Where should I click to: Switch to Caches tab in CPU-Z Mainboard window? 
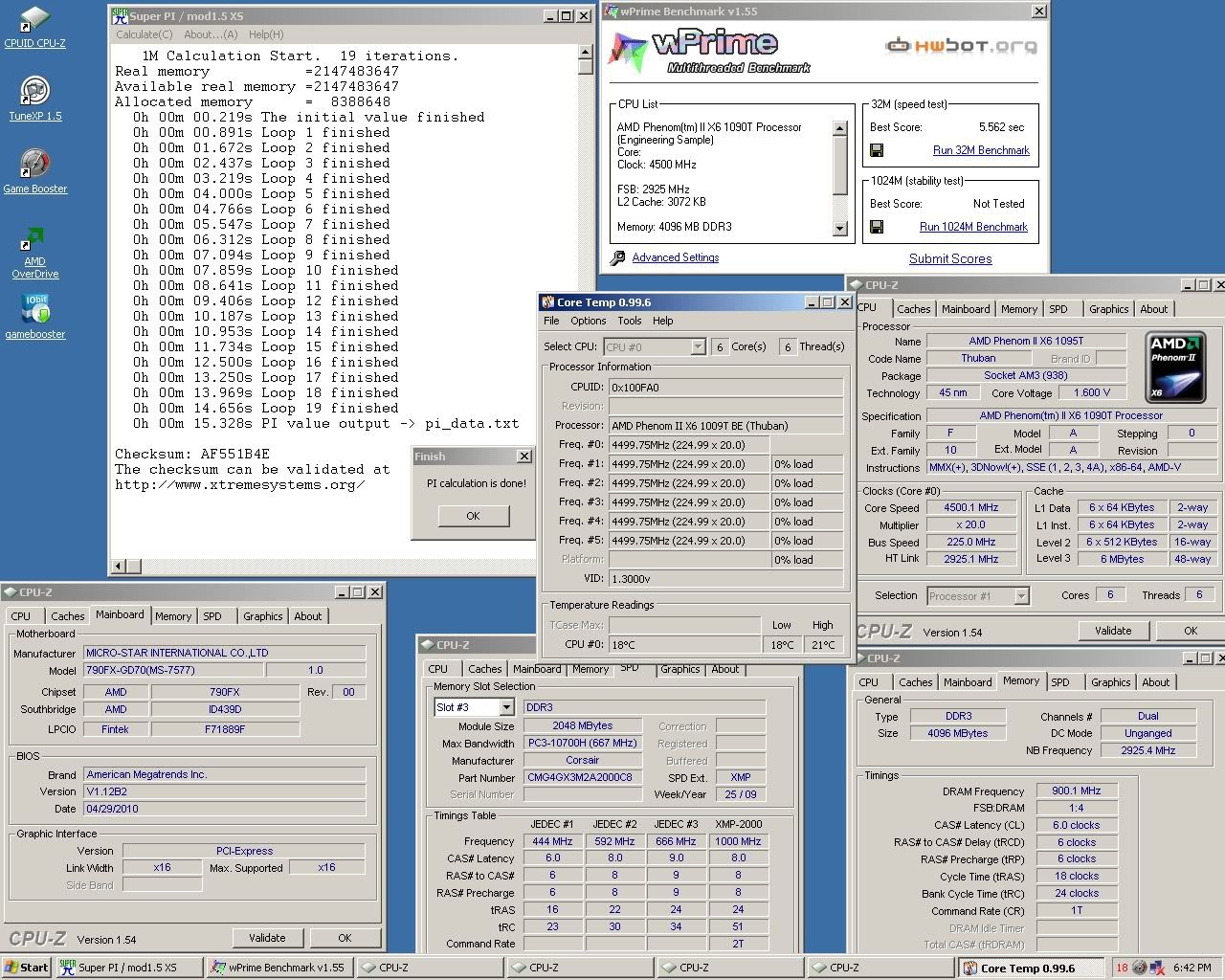(x=67, y=616)
